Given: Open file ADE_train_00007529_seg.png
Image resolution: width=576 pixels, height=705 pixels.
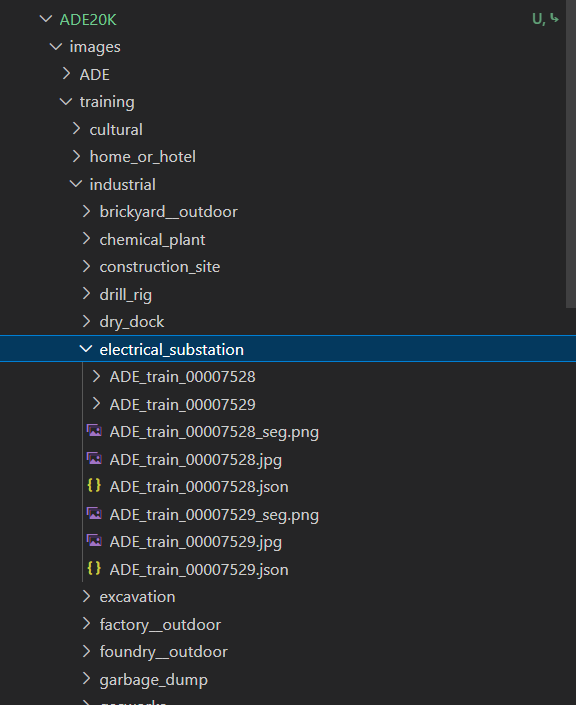Looking at the screenshot, I should coord(214,515).
